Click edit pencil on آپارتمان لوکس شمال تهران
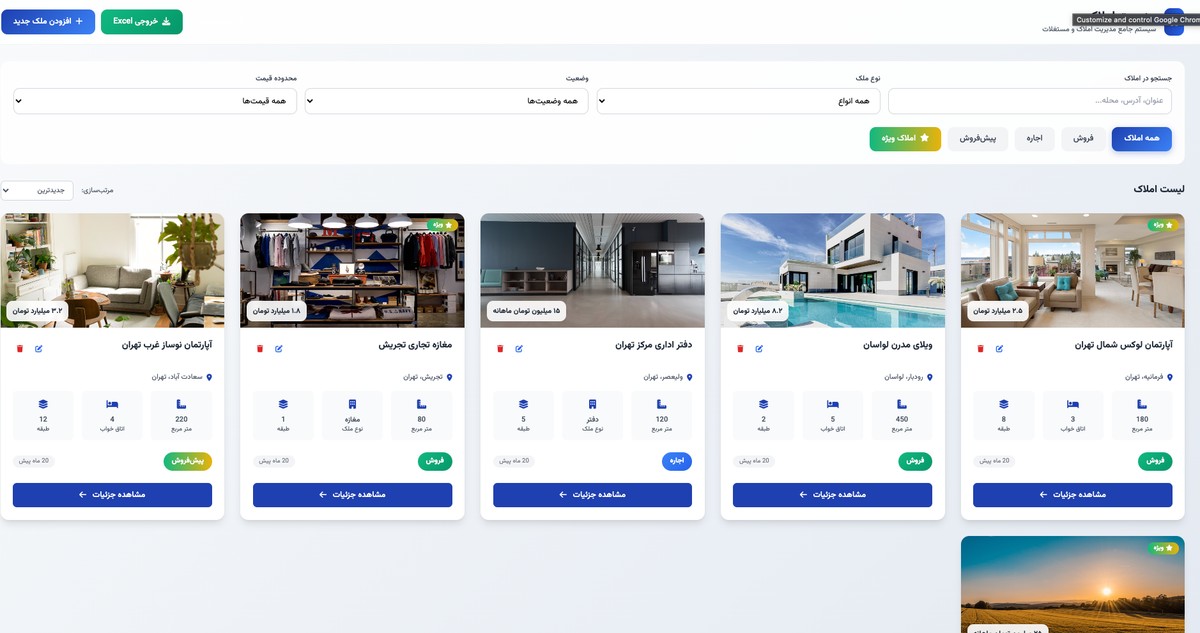This screenshot has width=1200, height=633. [999, 349]
